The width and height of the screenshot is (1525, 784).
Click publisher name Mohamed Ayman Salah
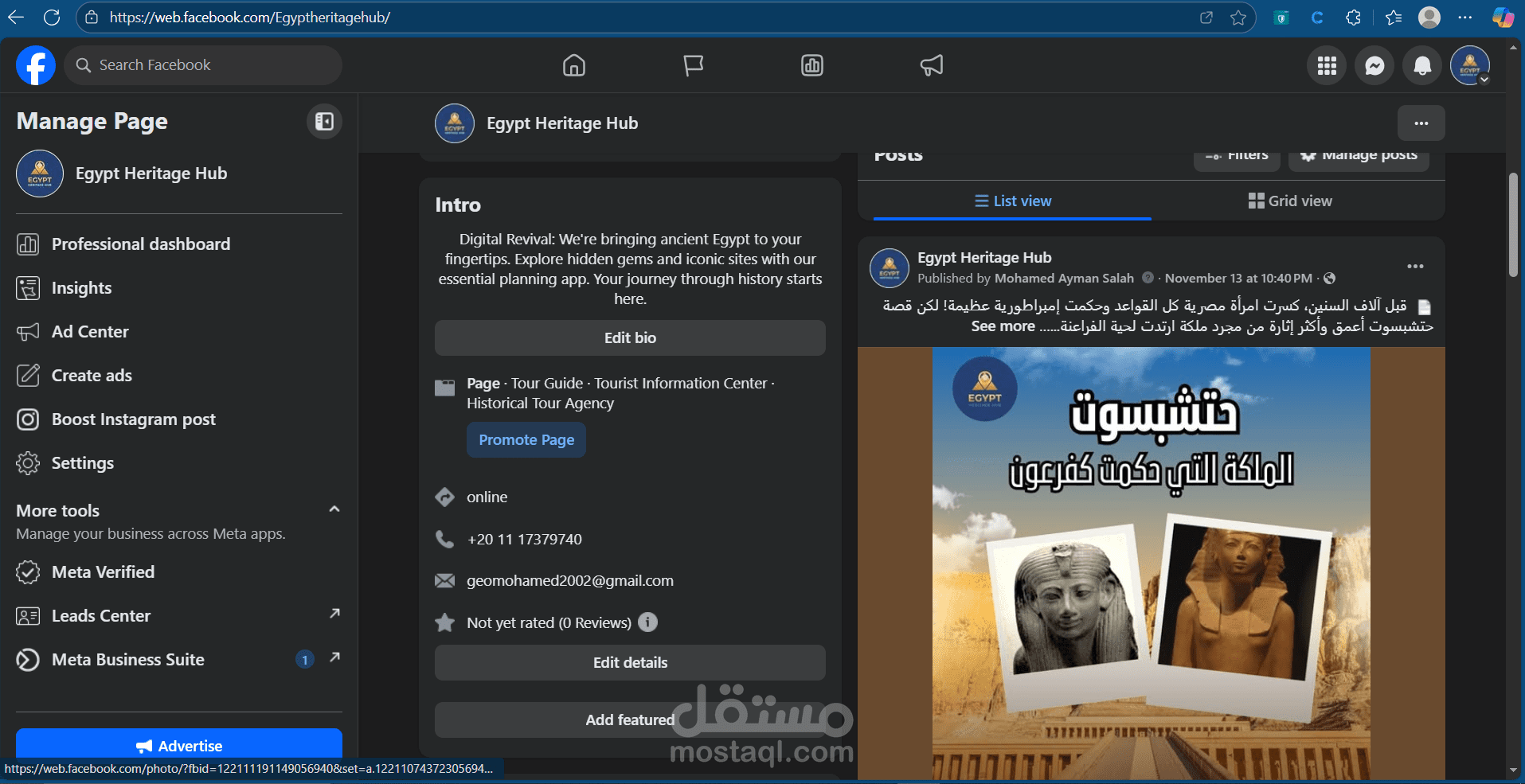coord(1064,279)
